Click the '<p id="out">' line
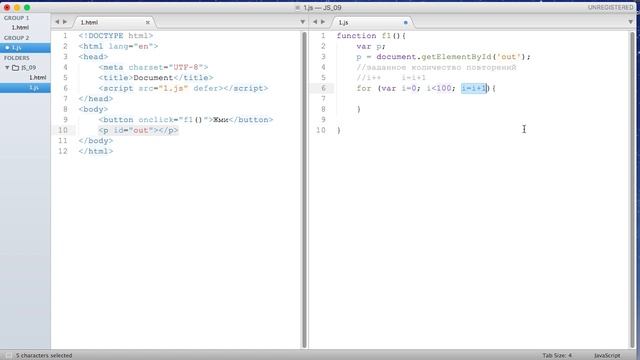Screen dimensions: 640x360 tap(138, 130)
